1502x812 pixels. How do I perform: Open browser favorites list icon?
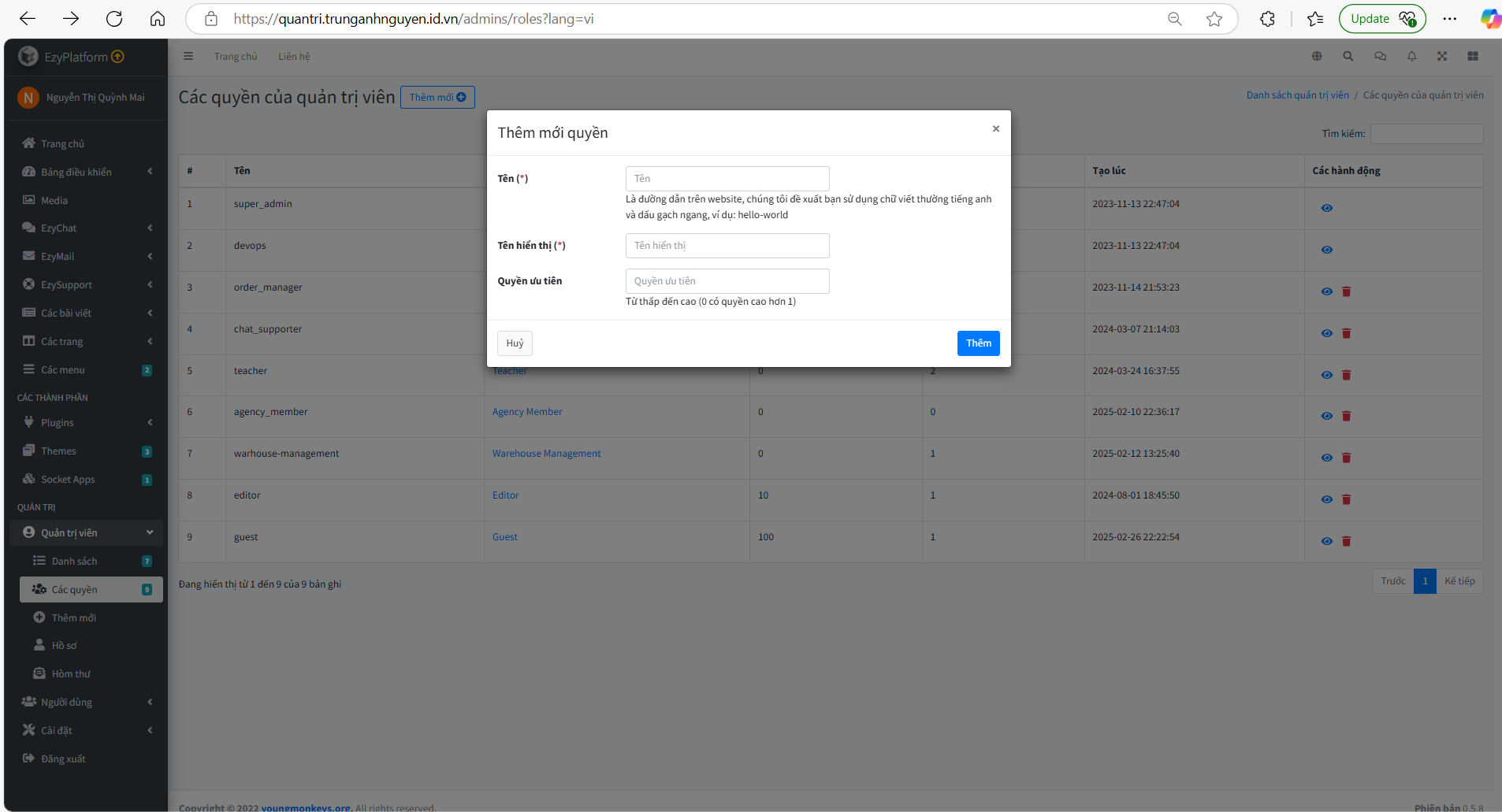coord(1315,19)
